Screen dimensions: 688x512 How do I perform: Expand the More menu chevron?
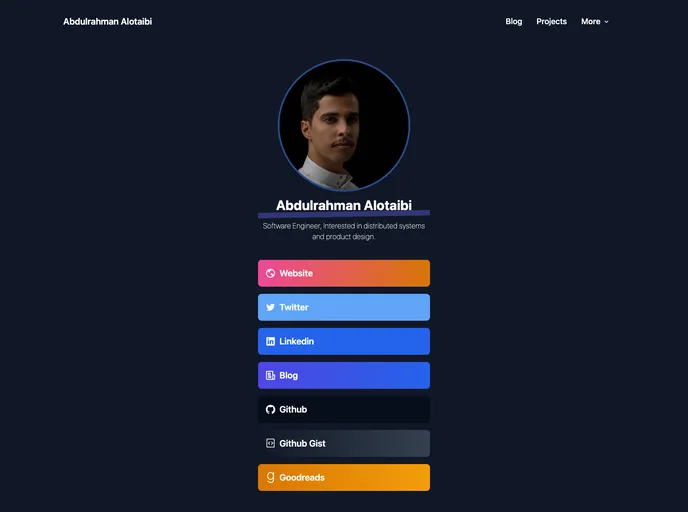(x=606, y=21)
